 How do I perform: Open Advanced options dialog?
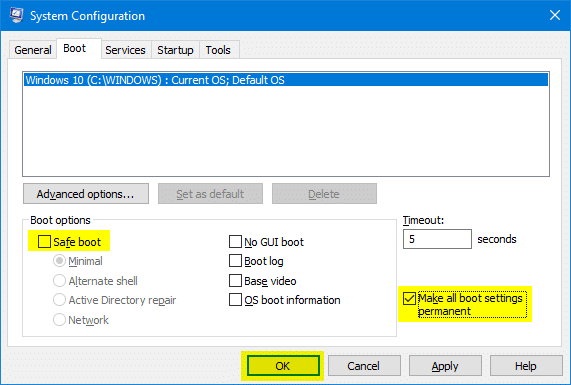(x=86, y=194)
